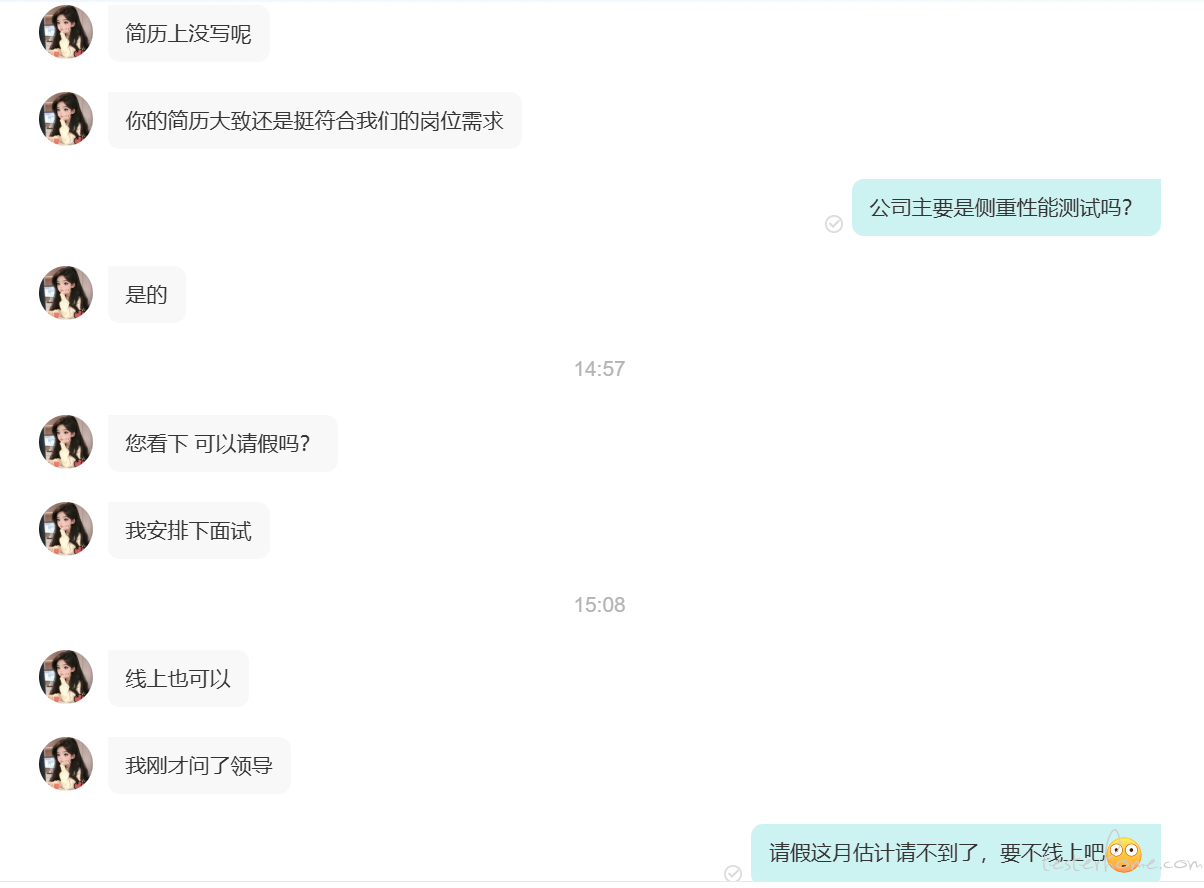
Task: Click the "我刚才问了领导" message bubble
Action: pos(199,765)
